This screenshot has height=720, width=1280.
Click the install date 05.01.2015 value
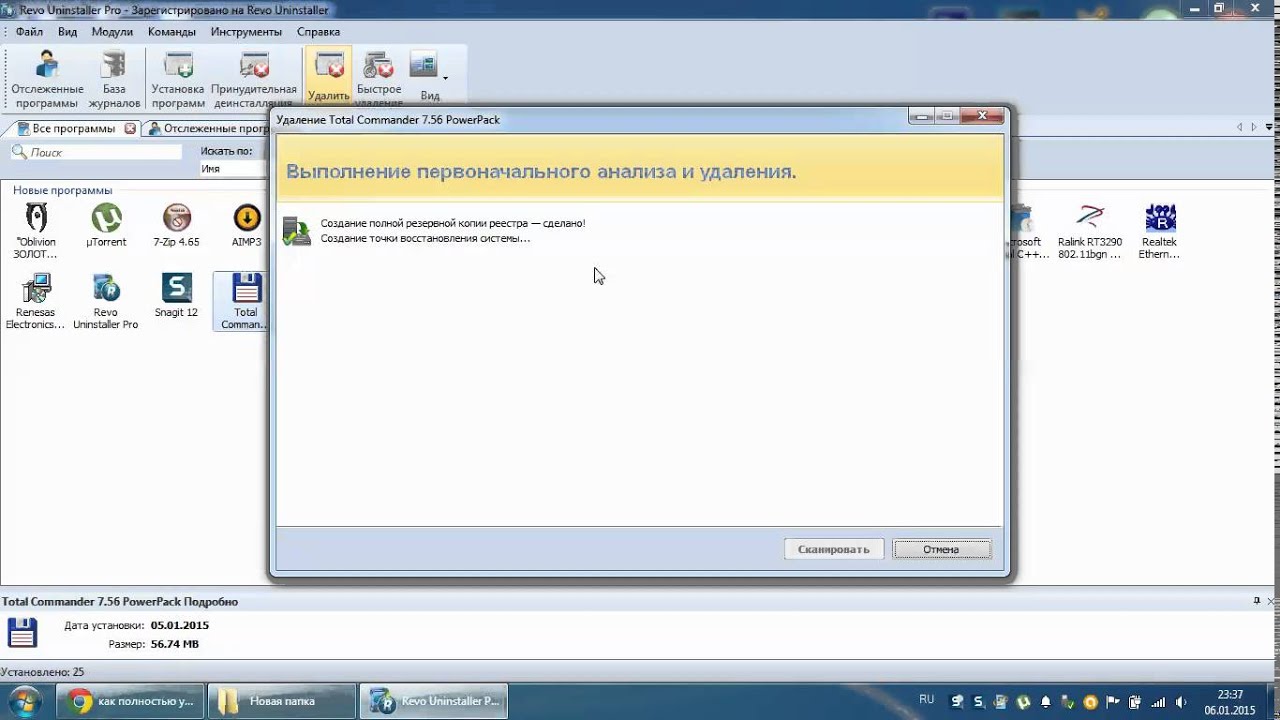[x=180, y=625]
